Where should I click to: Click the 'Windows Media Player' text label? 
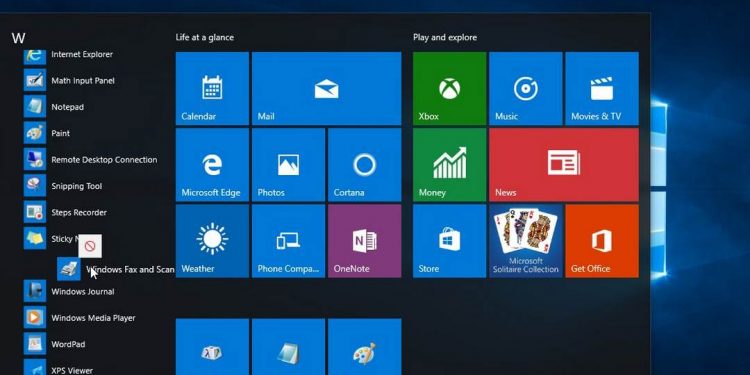pos(93,318)
